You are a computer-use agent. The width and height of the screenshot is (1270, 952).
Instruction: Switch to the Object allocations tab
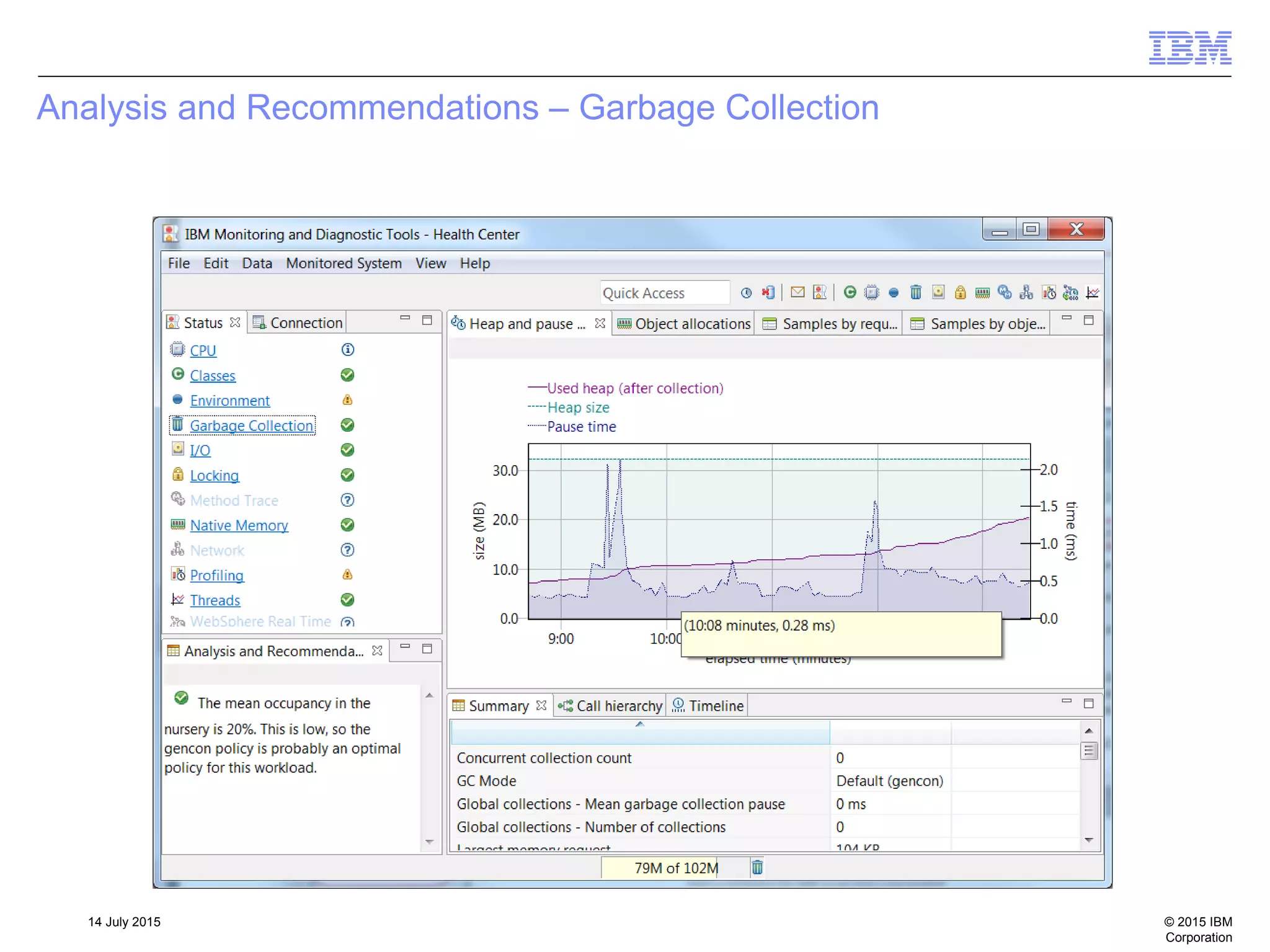pyautogui.click(x=684, y=323)
